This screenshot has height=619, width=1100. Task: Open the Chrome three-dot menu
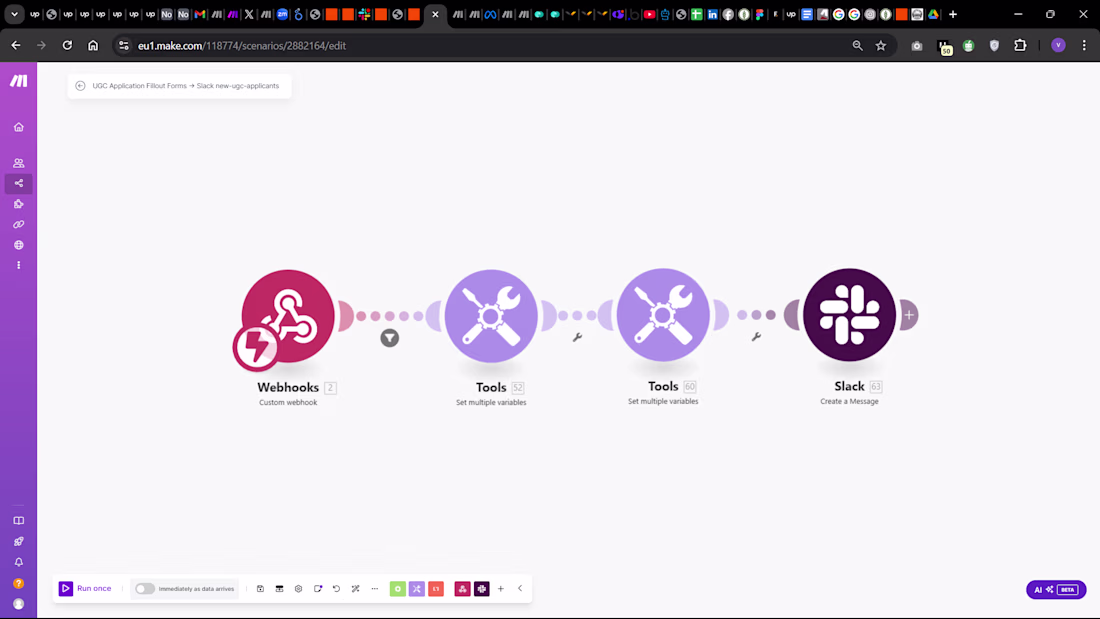point(1084,46)
